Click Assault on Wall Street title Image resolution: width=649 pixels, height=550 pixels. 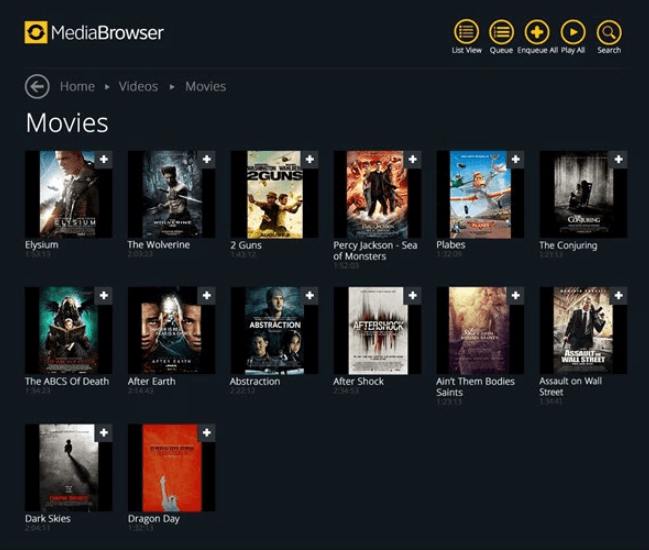(x=571, y=386)
